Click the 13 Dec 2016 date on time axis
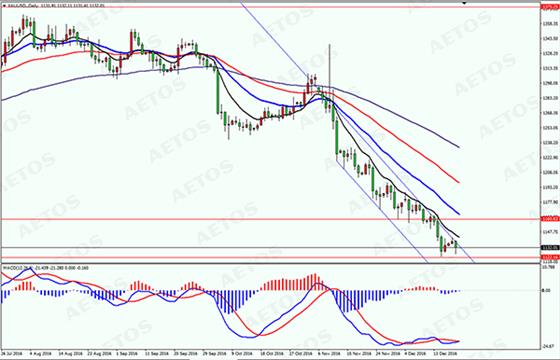Screen dimensions: 560x360 click(445, 354)
